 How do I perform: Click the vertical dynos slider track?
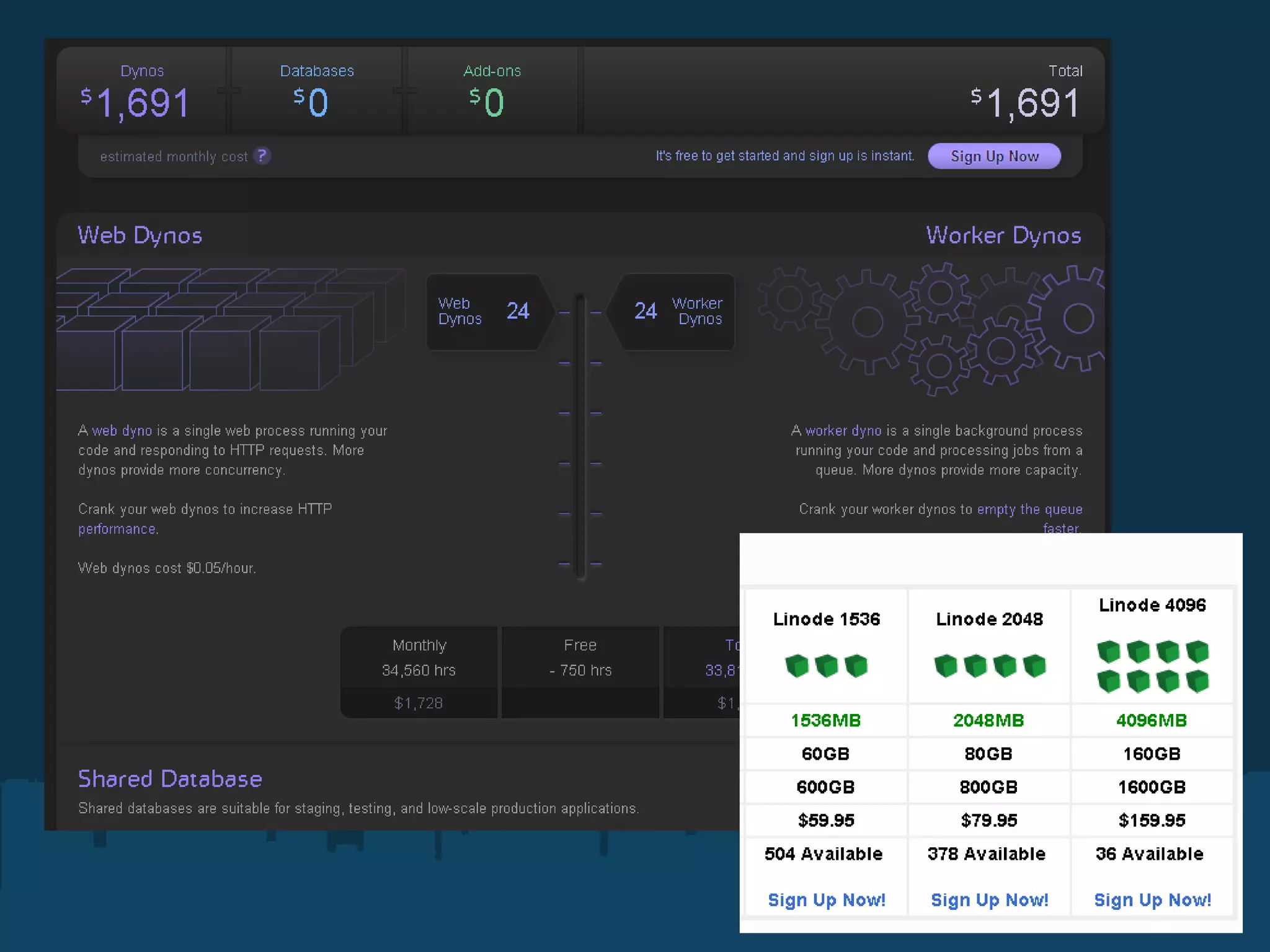[x=580, y=437]
